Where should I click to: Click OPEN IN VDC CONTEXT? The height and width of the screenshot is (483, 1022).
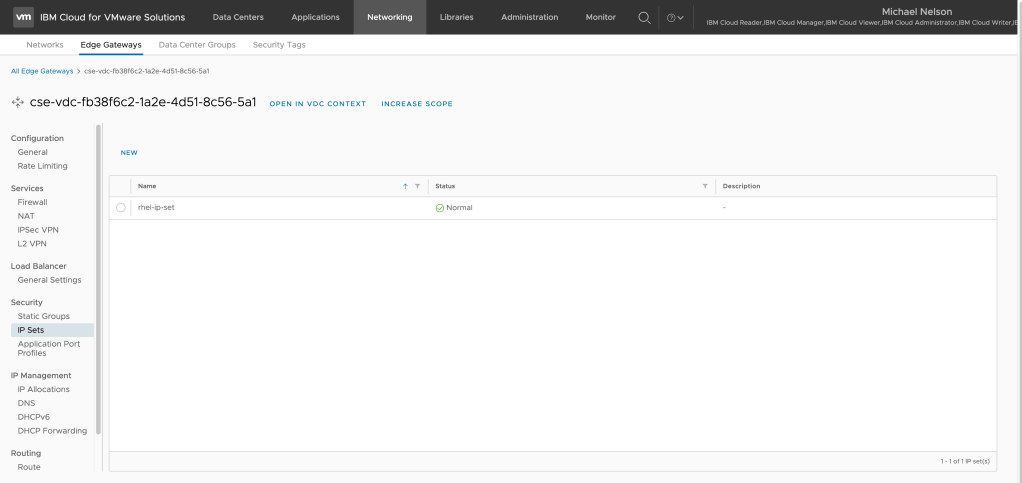[318, 104]
